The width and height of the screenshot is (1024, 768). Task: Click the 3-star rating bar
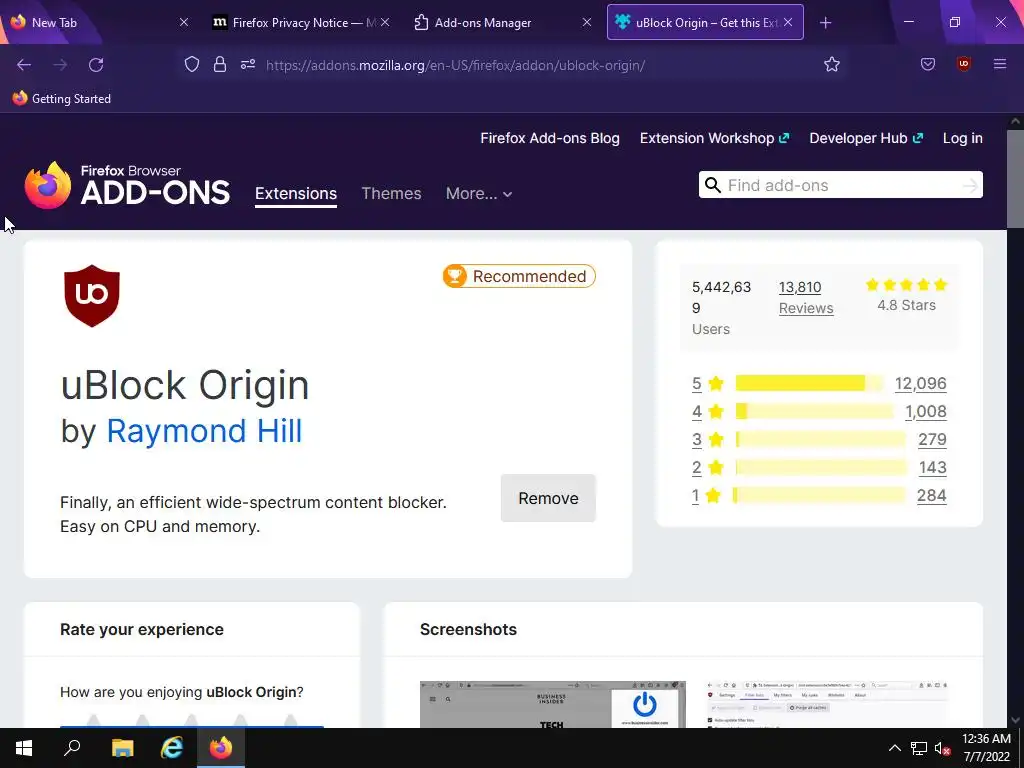tap(821, 440)
